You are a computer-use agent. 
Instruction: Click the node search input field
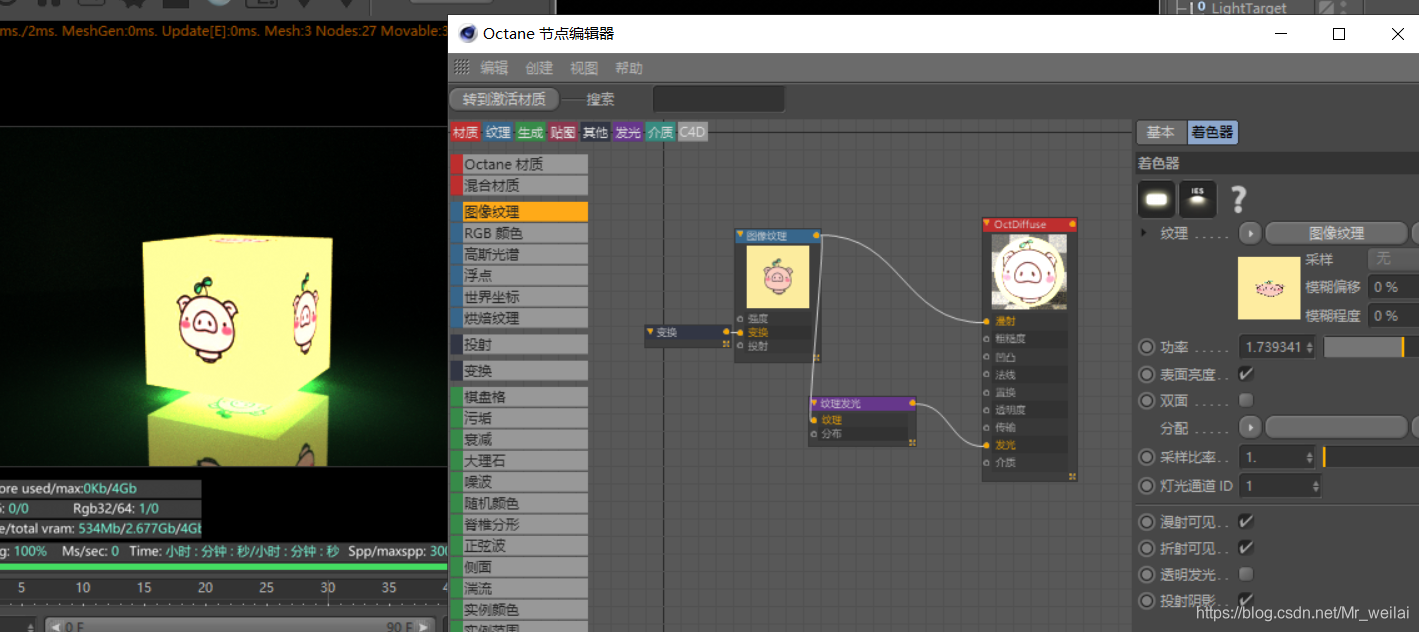718,99
